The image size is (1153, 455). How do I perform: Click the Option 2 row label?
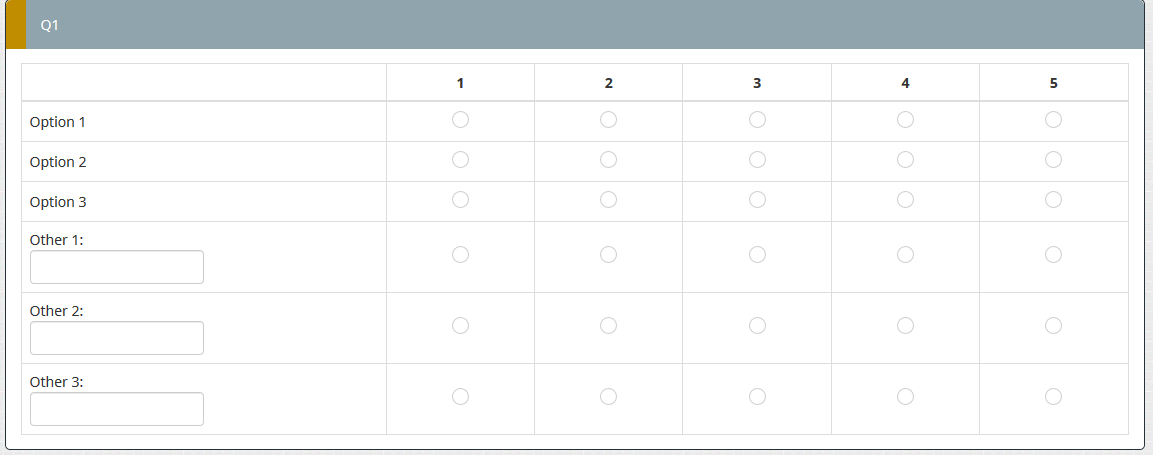pyautogui.click(x=58, y=162)
